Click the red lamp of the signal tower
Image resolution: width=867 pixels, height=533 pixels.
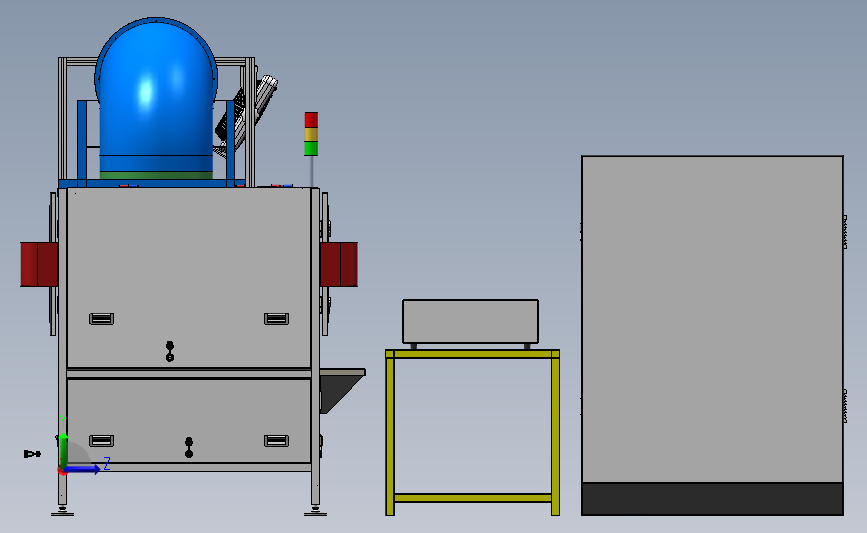311,120
